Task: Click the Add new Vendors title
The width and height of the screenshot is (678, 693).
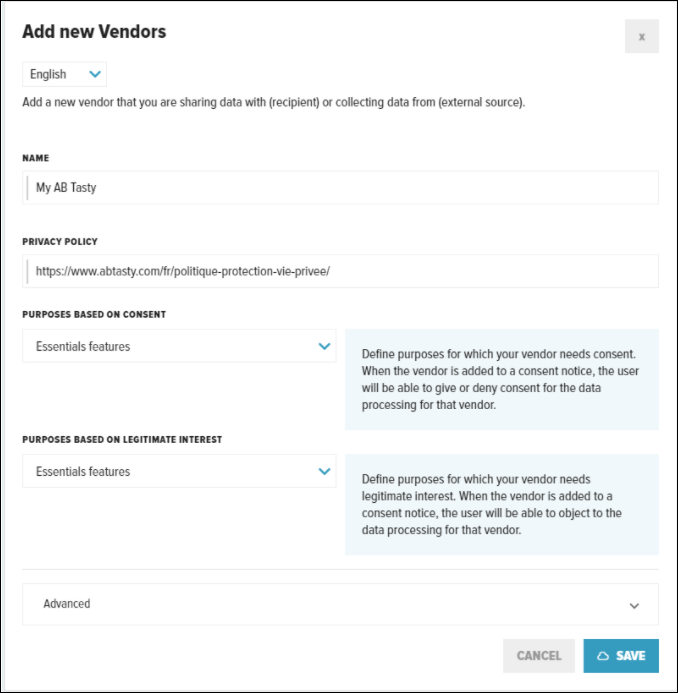Action: [94, 32]
